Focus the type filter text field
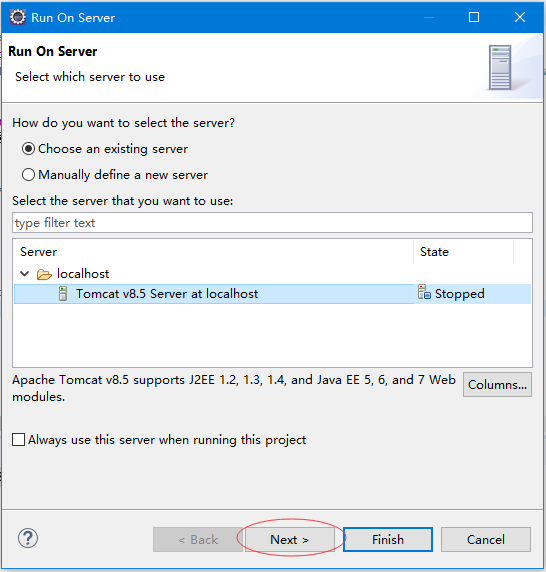The width and height of the screenshot is (546, 572). [272, 223]
